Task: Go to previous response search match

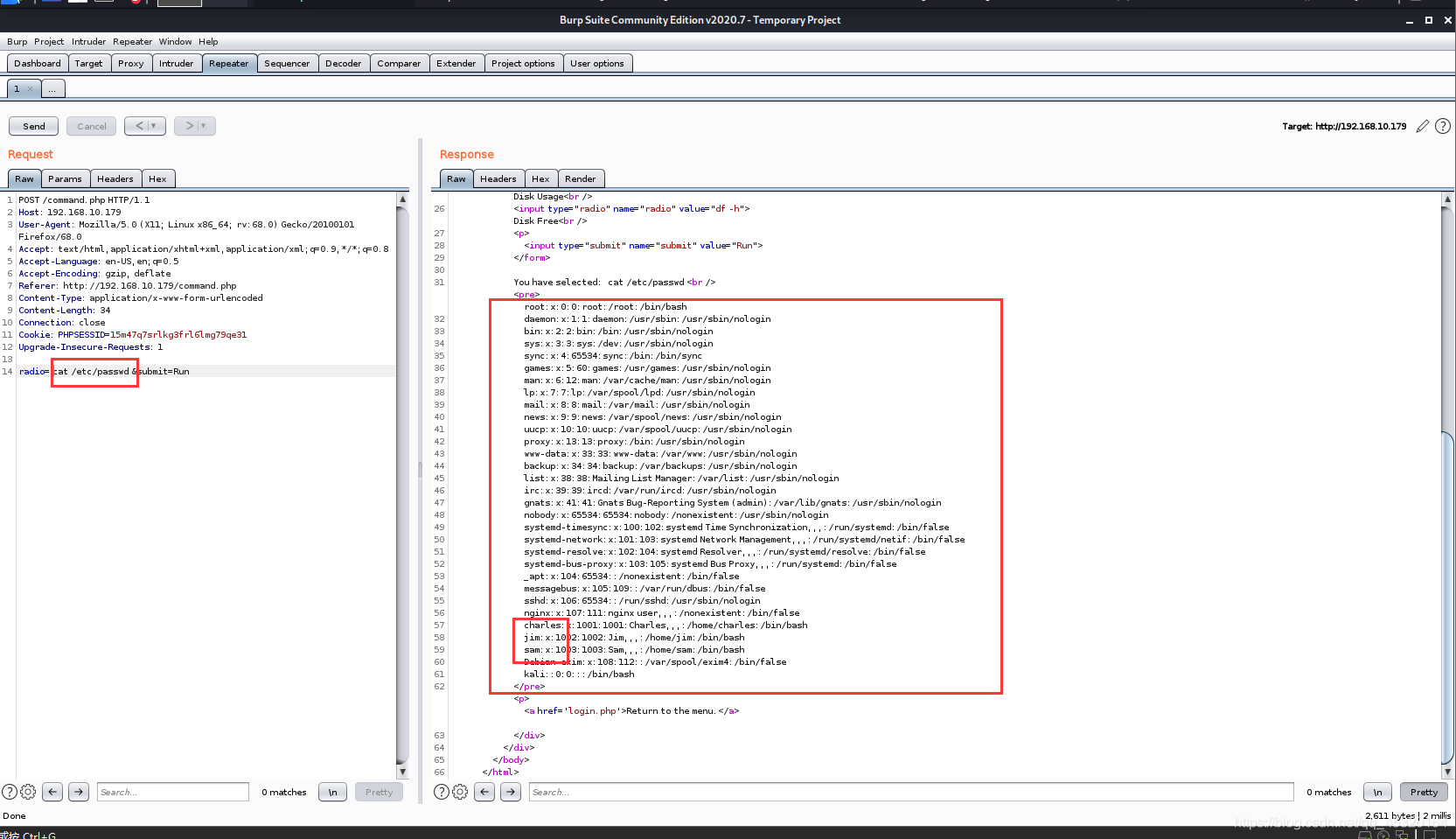Action: point(484,792)
